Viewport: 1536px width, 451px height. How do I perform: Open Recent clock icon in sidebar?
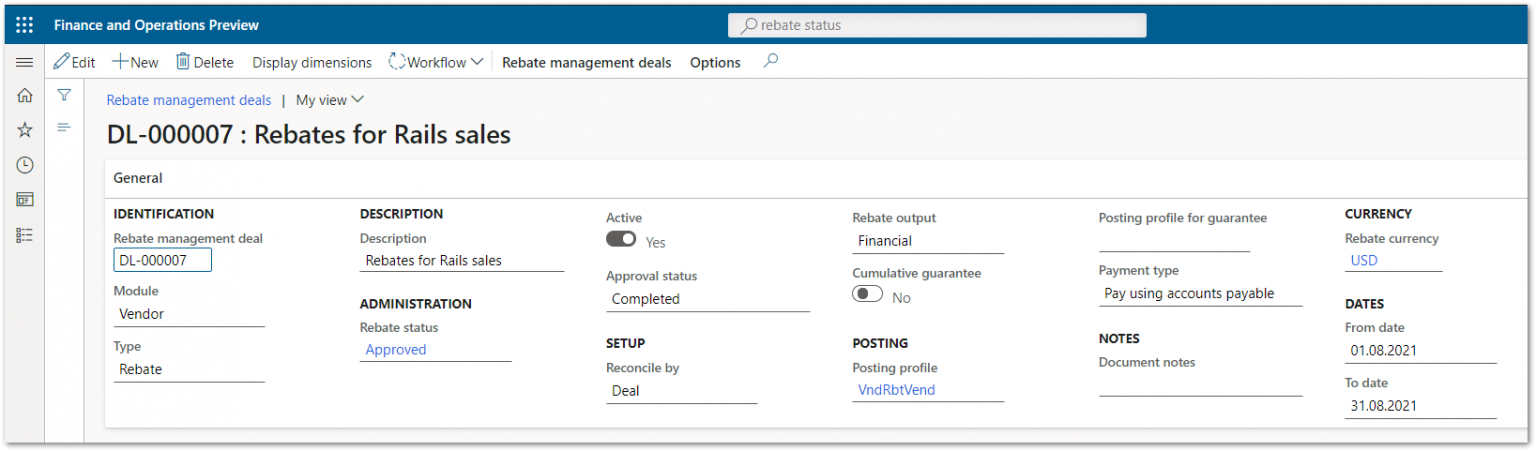pos(25,165)
